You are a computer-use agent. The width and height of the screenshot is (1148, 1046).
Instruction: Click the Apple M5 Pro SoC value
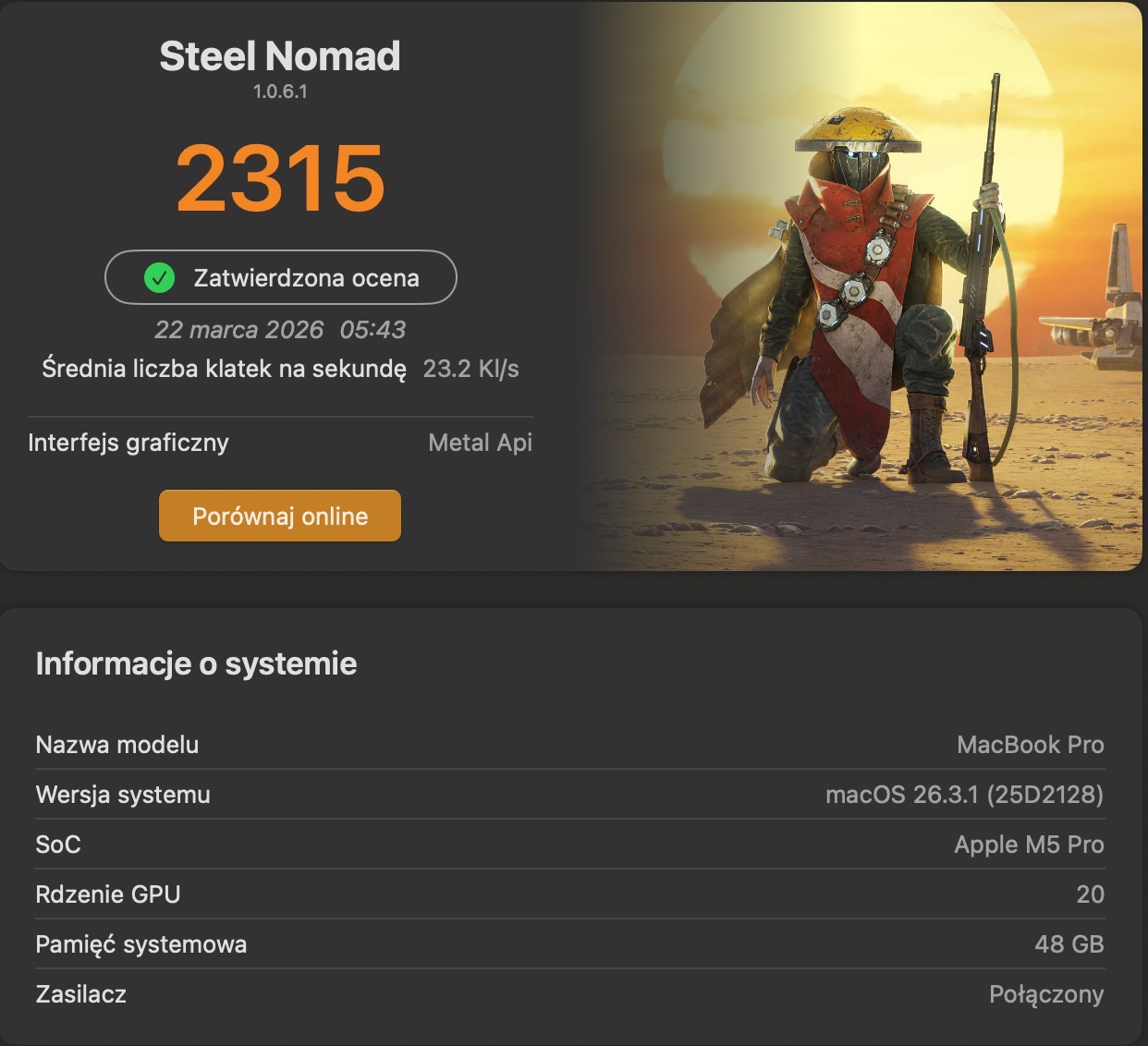tap(1029, 845)
